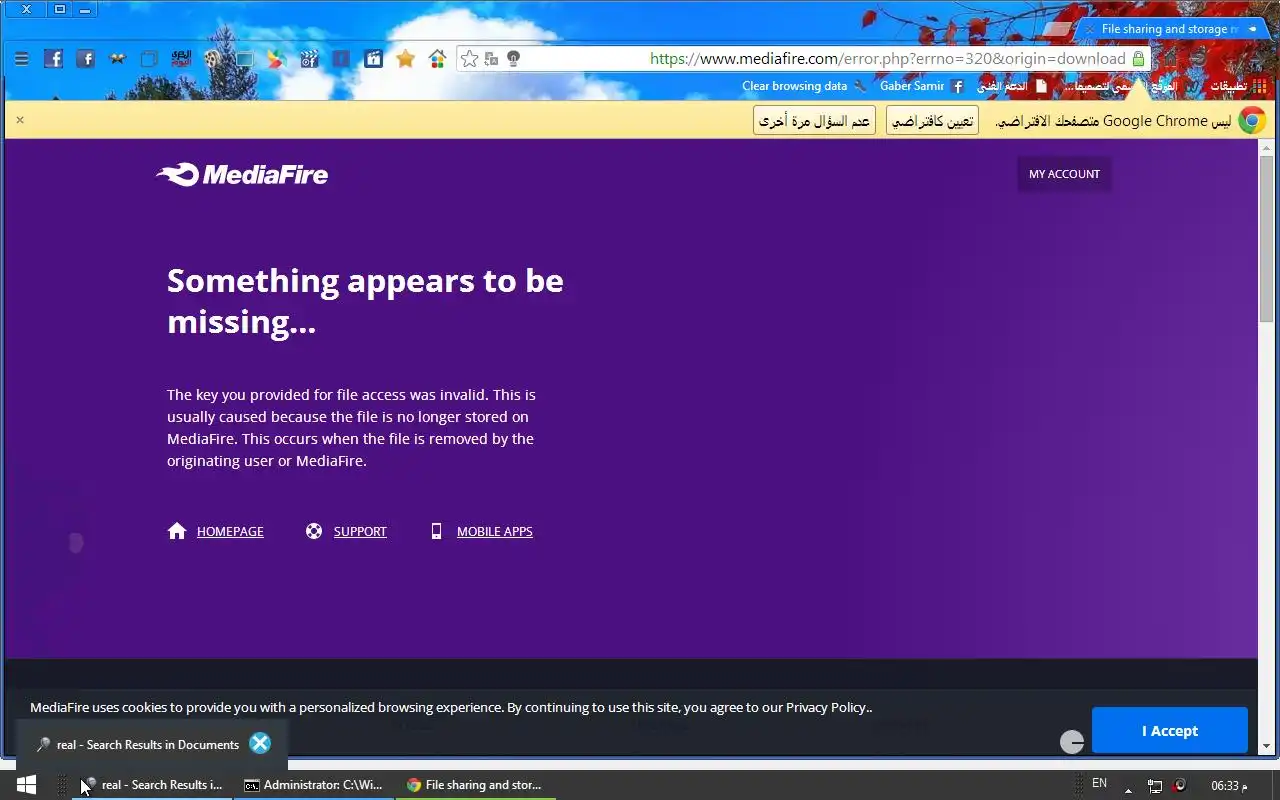This screenshot has height=800, width=1280.
Task: Open the SUPPORT link
Action: coord(360,531)
